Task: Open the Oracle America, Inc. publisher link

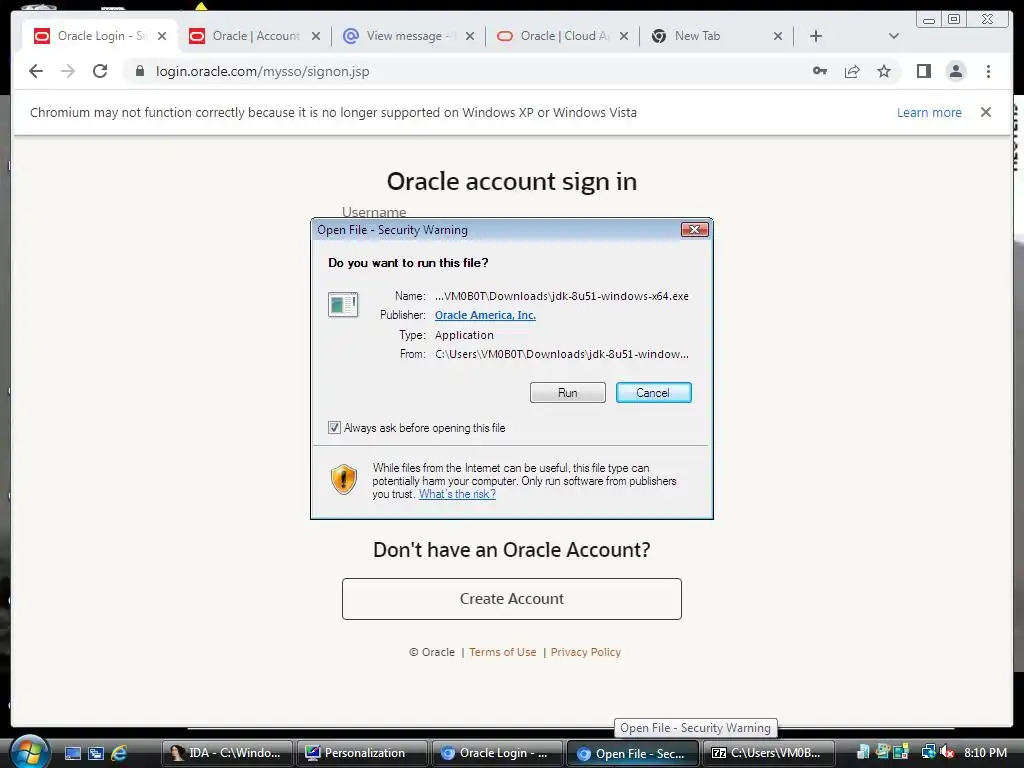Action: 485,315
